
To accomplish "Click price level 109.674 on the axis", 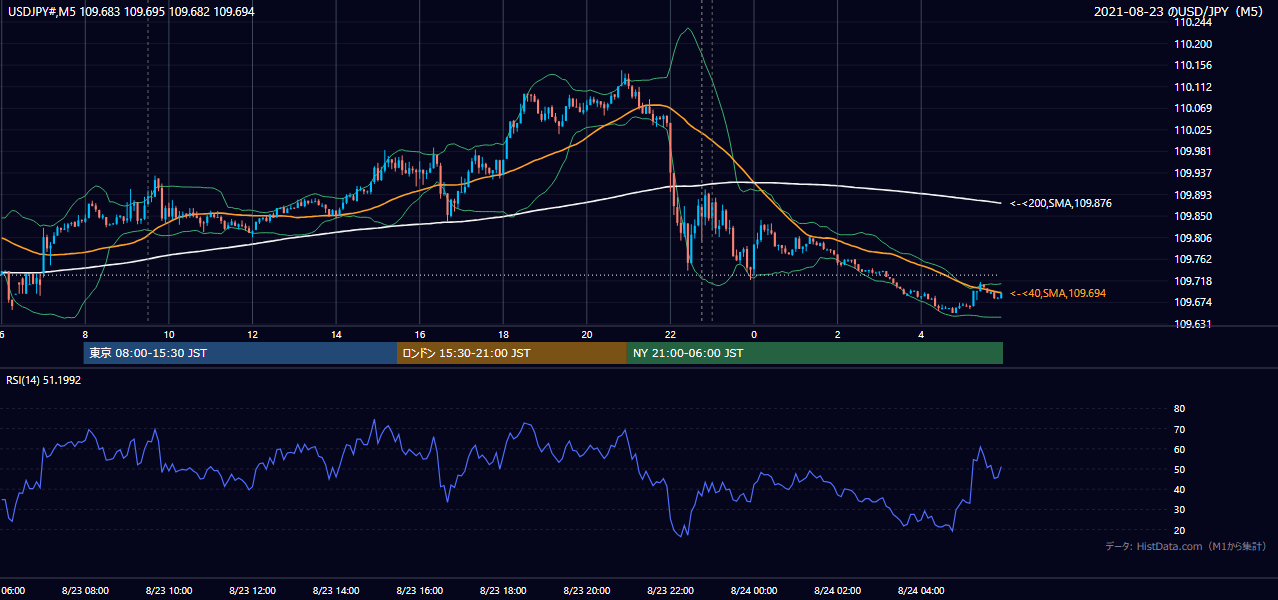I will [1194, 302].
